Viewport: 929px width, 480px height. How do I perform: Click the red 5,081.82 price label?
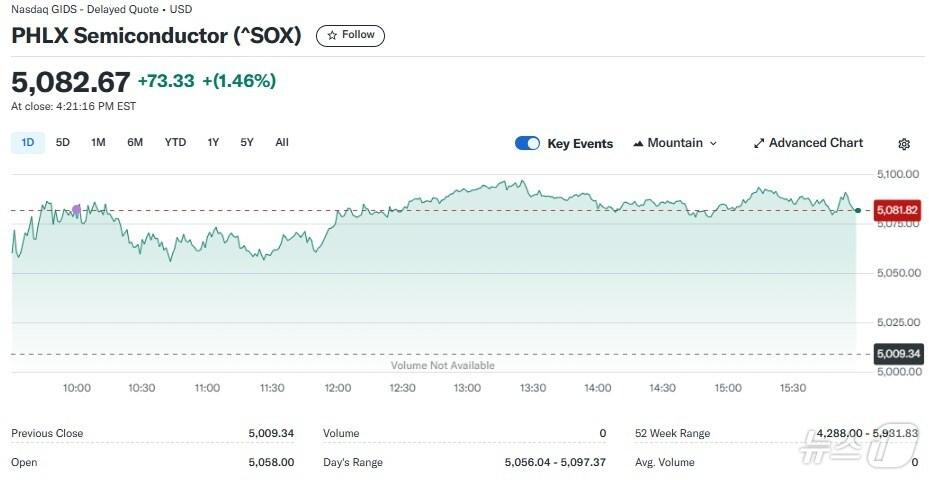(x=897, y=210)
